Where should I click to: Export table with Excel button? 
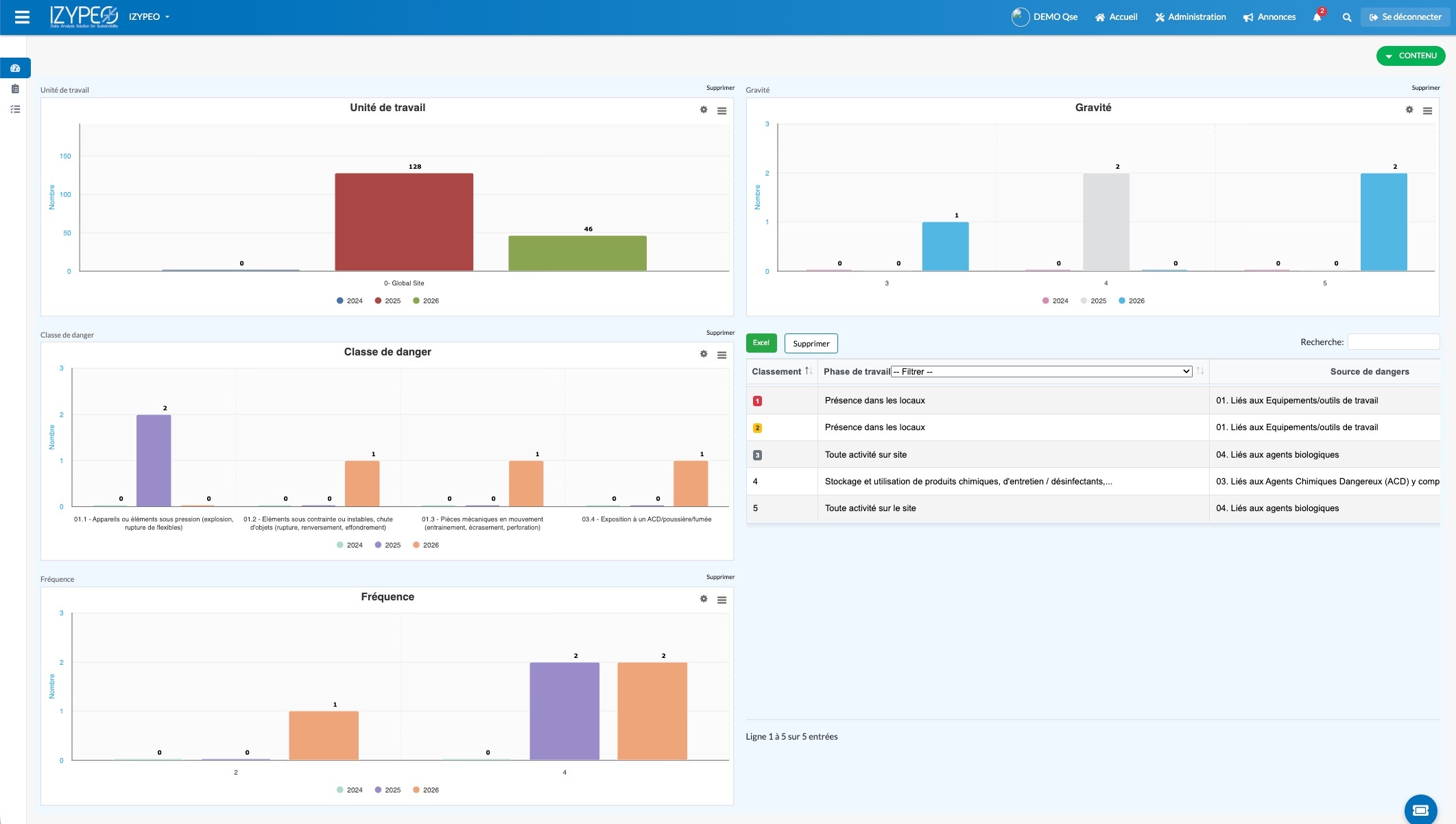click(761, 343)
